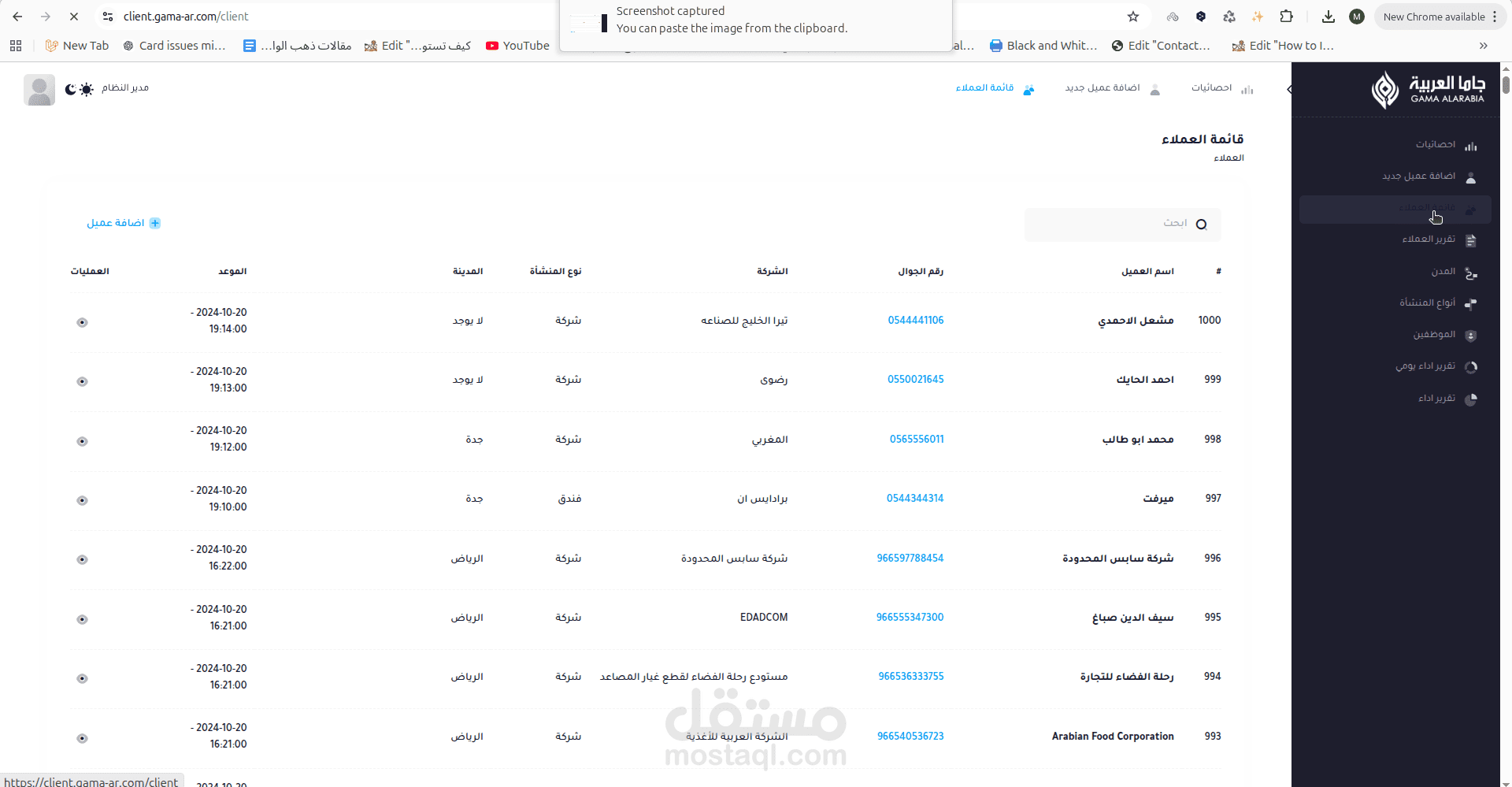Click phone link 0550021645
The height and width of the screenshot is (787, 1512).
916,379
